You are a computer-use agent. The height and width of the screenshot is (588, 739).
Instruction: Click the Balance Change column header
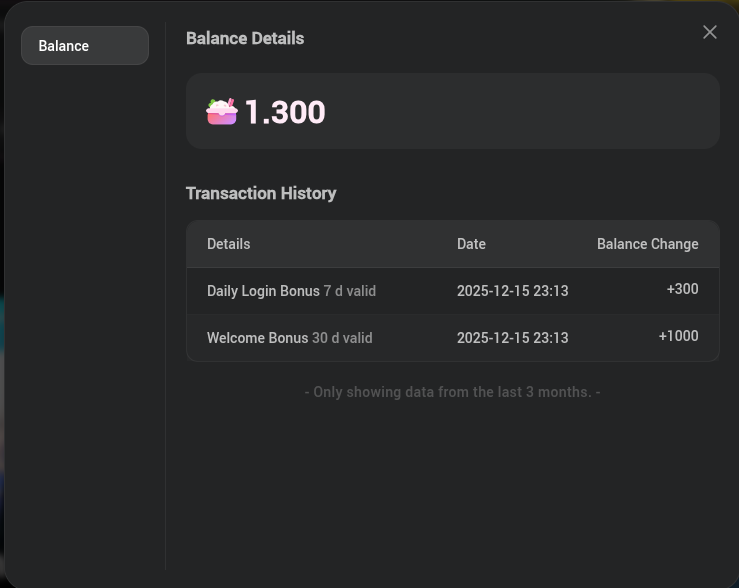coord(648,244)
